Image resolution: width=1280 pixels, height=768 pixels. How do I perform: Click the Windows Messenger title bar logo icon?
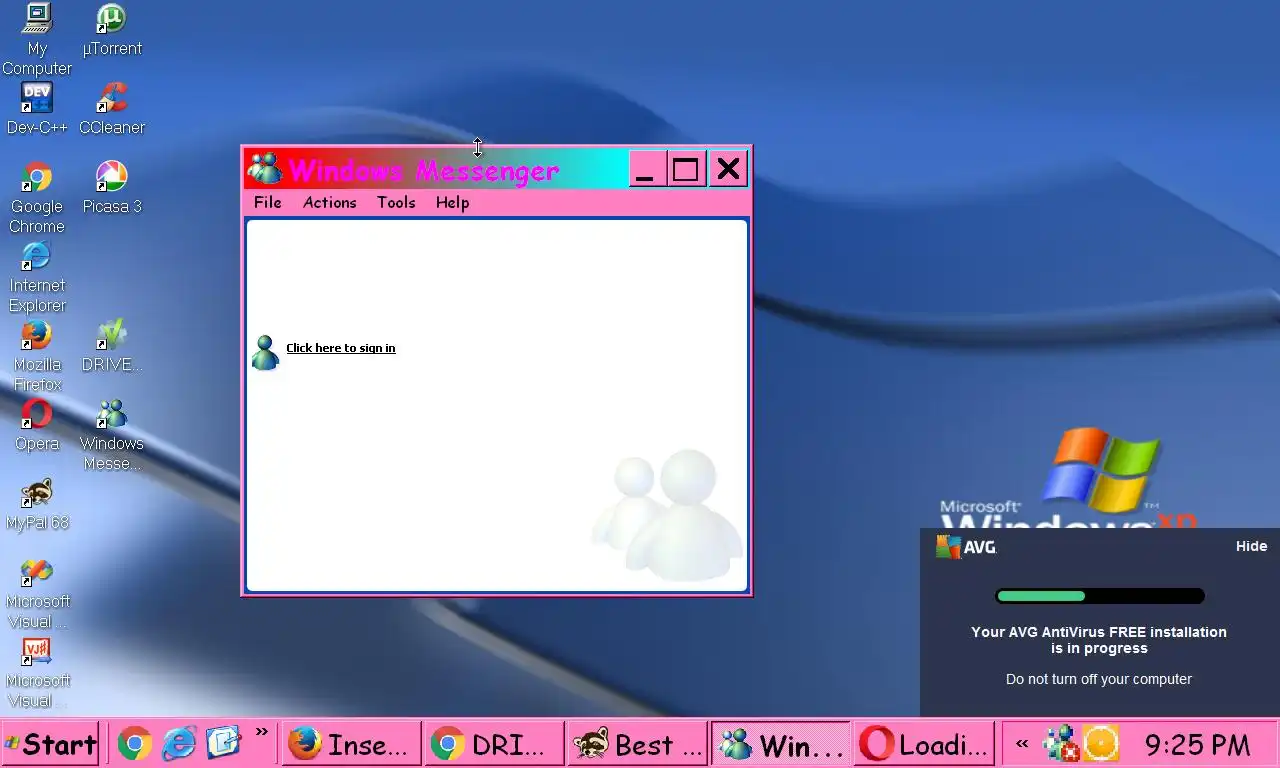[x=265, y=169]
